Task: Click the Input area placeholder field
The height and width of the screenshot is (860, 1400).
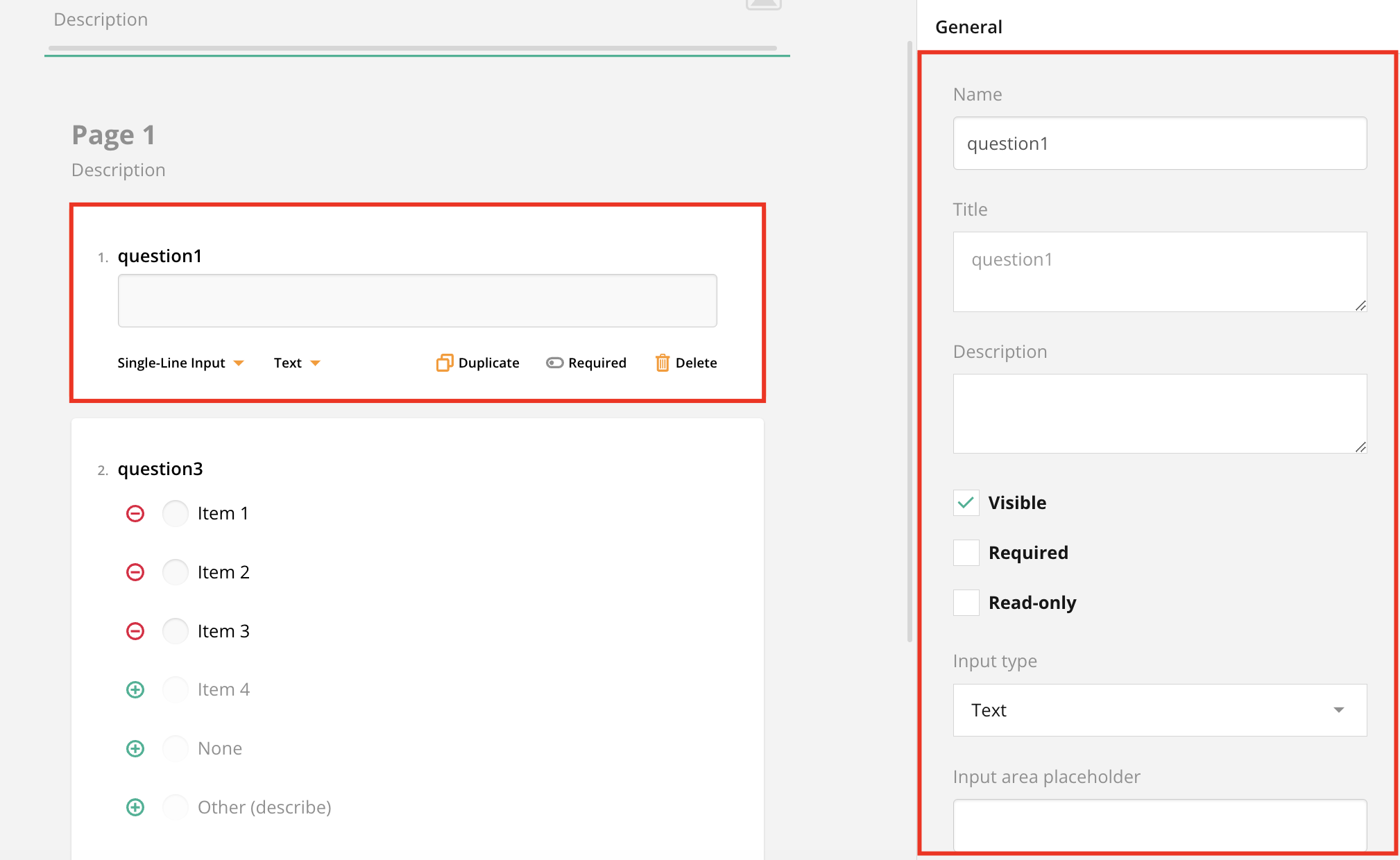Action: (1159, 824)
